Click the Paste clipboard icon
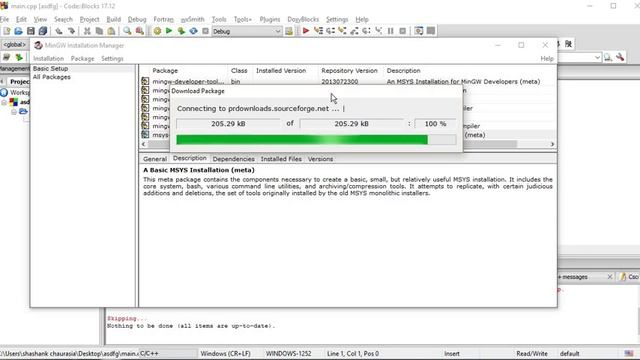The width and height of the screenshot is (640, 360). click(111, 31)
